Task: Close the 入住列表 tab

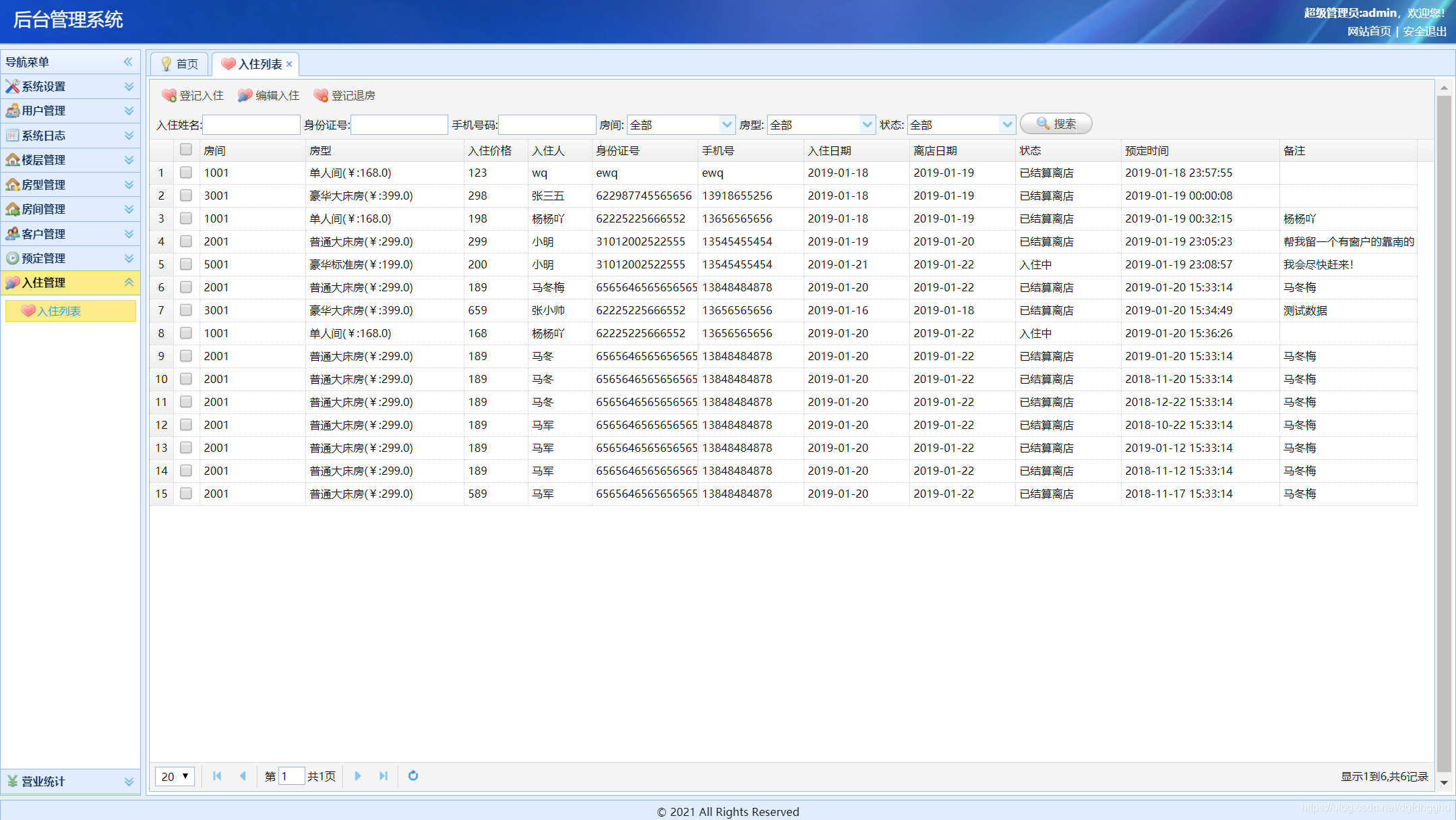Action: tap(289, 64)
